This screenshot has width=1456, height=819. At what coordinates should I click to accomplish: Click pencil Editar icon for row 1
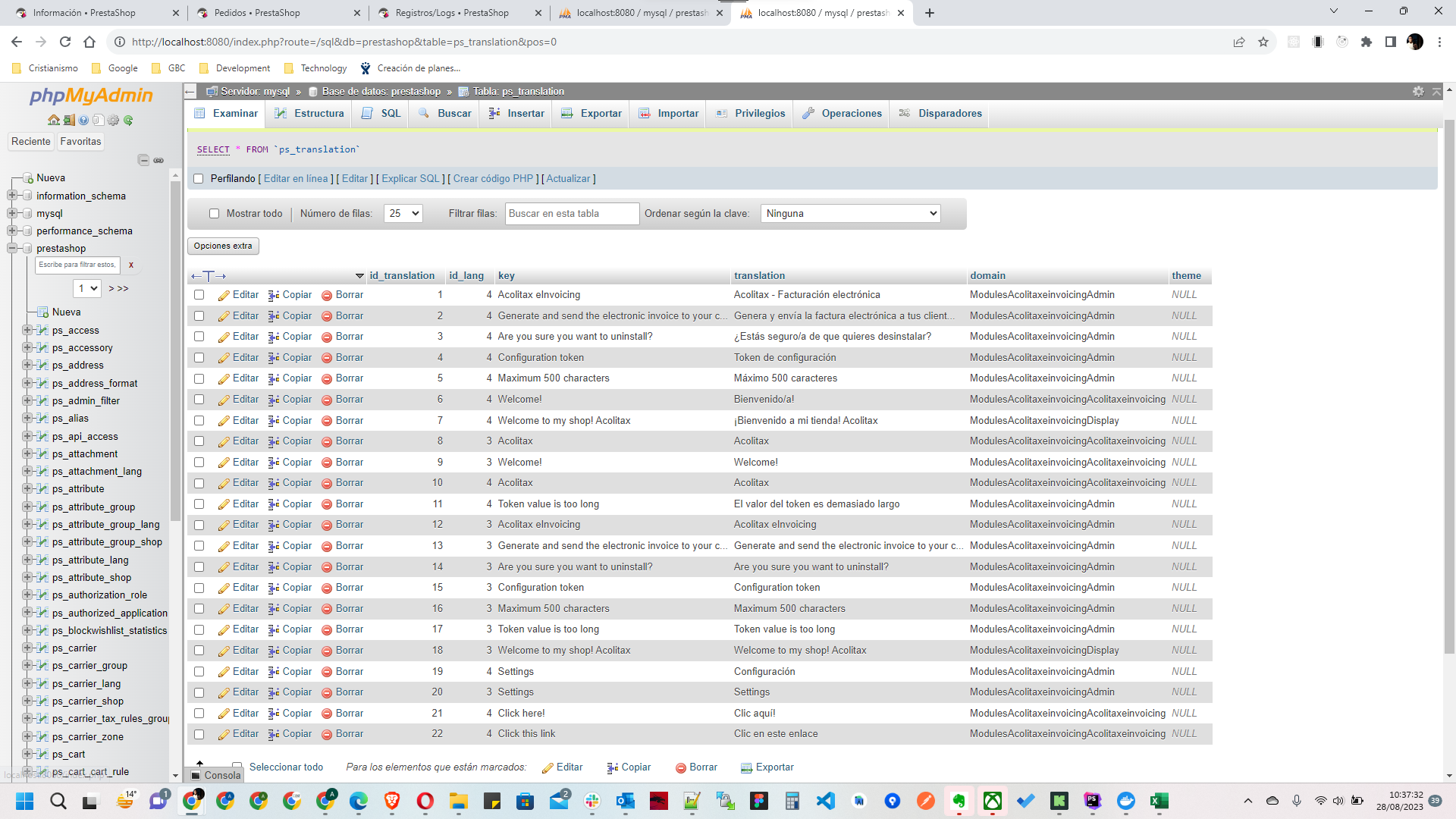224,296
